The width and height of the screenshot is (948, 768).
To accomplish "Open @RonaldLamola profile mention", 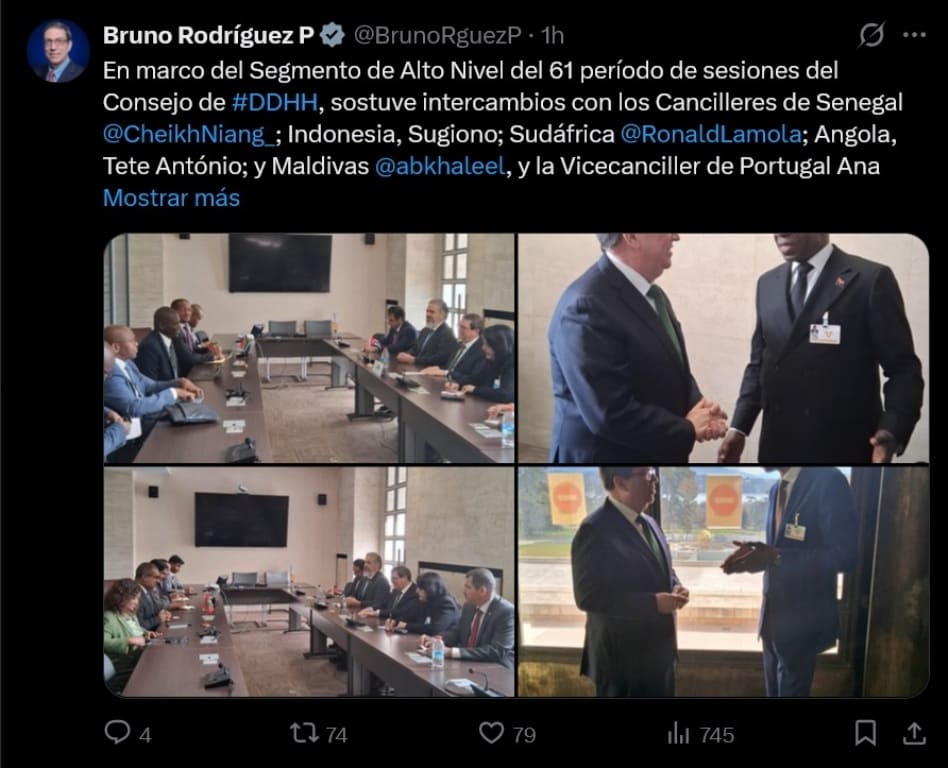I will point(710,134).
